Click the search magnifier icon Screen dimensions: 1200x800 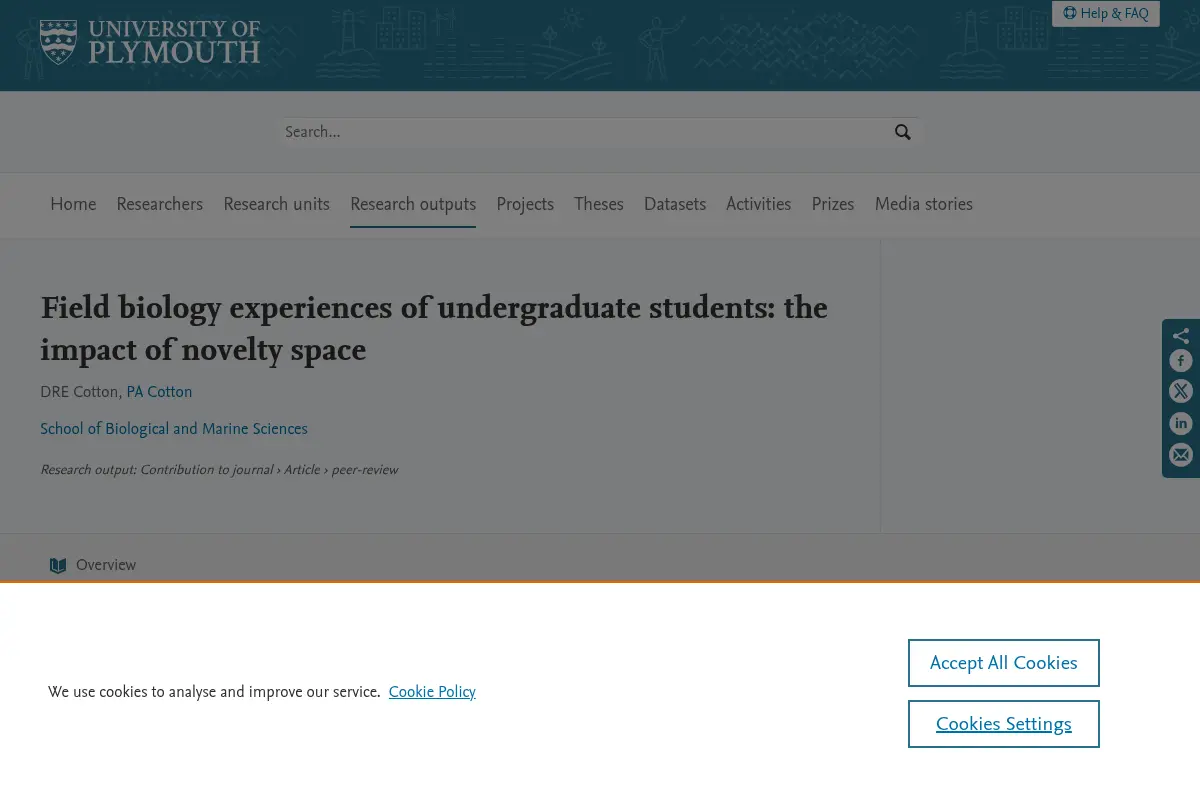tap(903, 132)
